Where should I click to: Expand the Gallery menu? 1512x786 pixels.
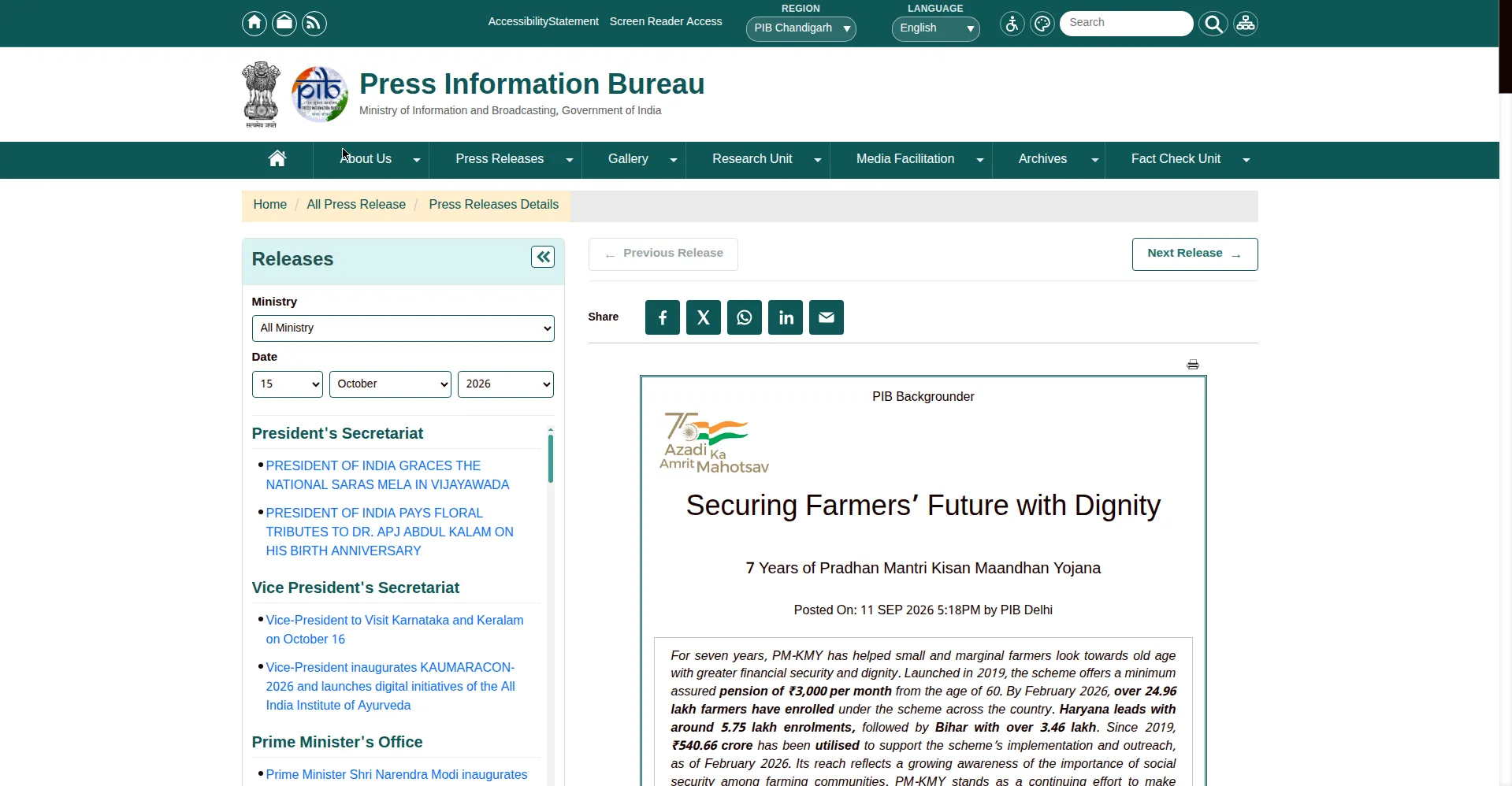pos(634,160)
